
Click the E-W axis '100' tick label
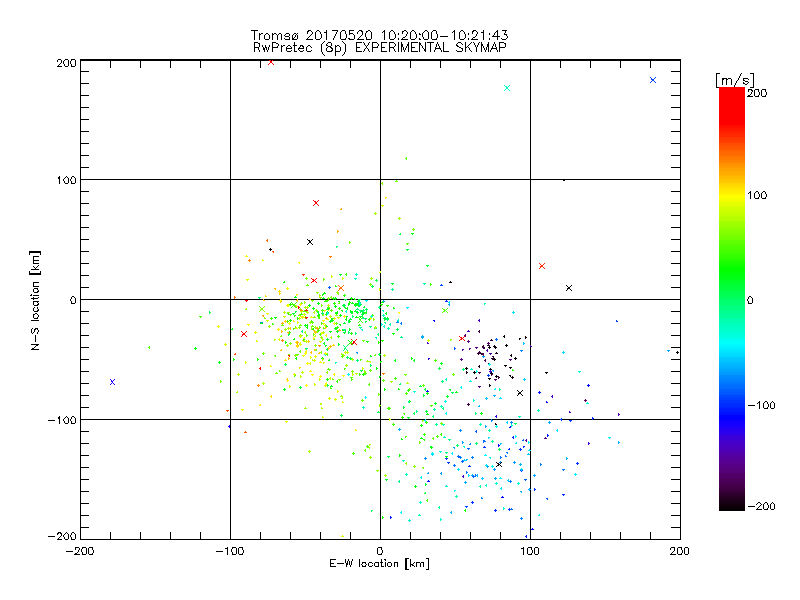pyautogui.click(x=530, y=551)
